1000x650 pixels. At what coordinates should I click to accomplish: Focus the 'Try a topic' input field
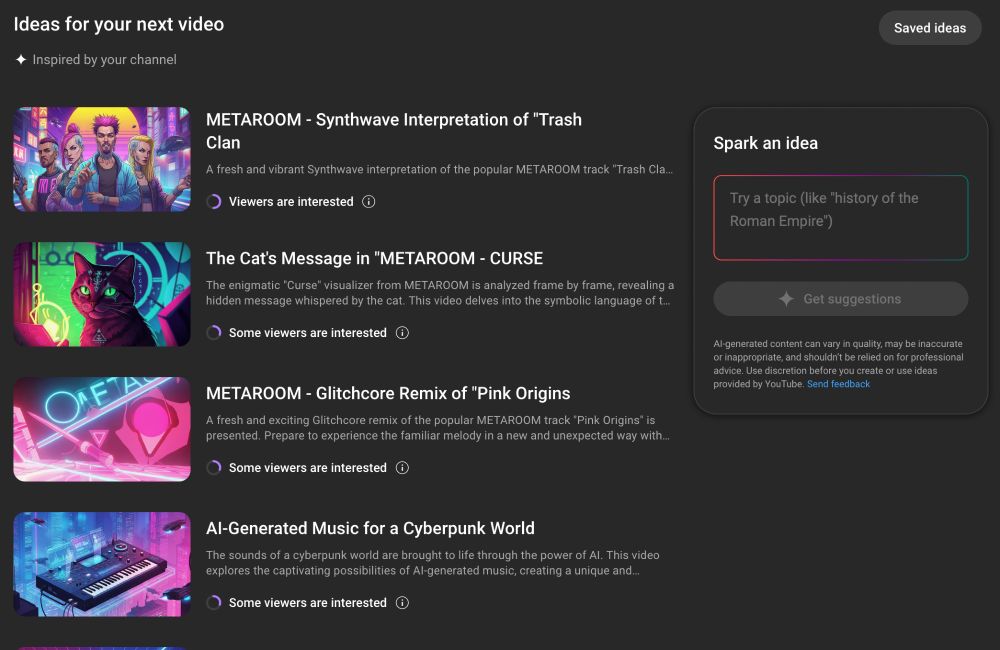(841, 218)
